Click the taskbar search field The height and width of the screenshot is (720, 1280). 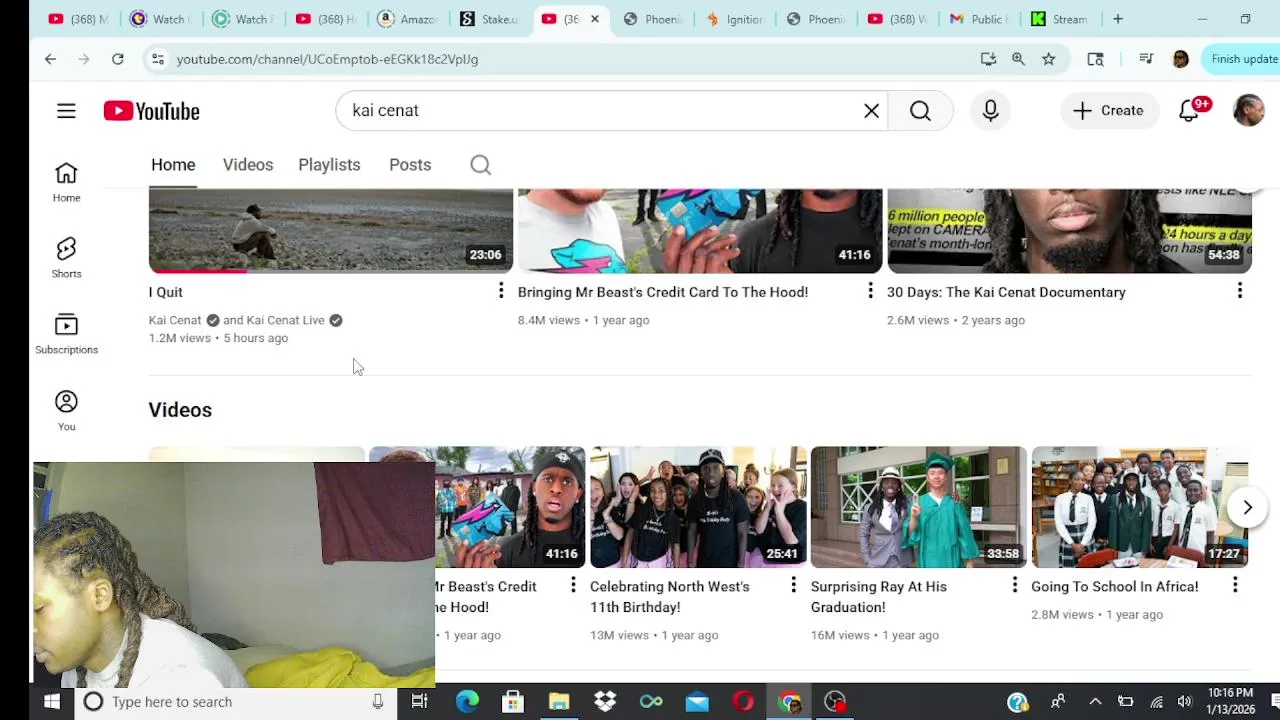click(x=235, y=702)
